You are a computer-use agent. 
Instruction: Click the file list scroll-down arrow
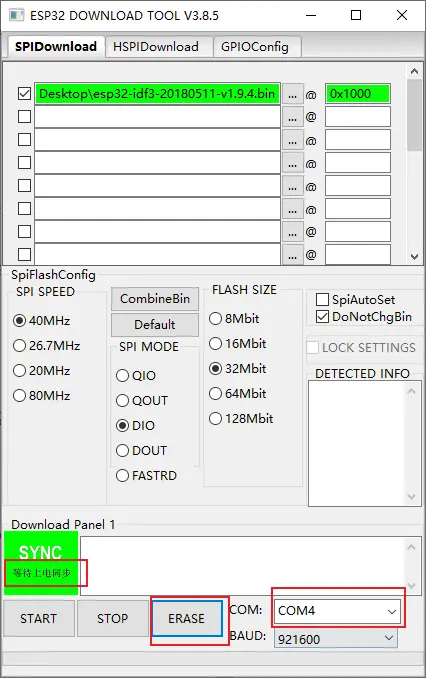click(414, 256)
